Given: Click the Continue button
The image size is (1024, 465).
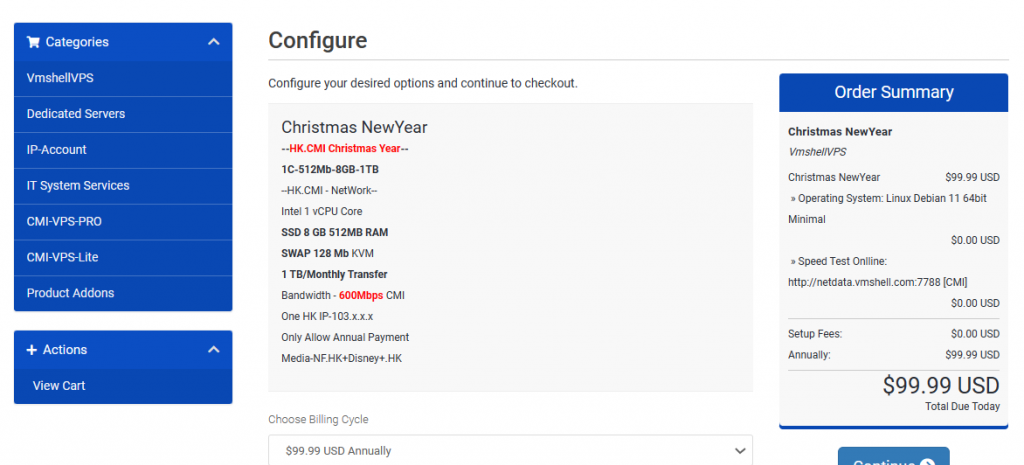Looking at the screenshot, I should [x=893, y=457].
